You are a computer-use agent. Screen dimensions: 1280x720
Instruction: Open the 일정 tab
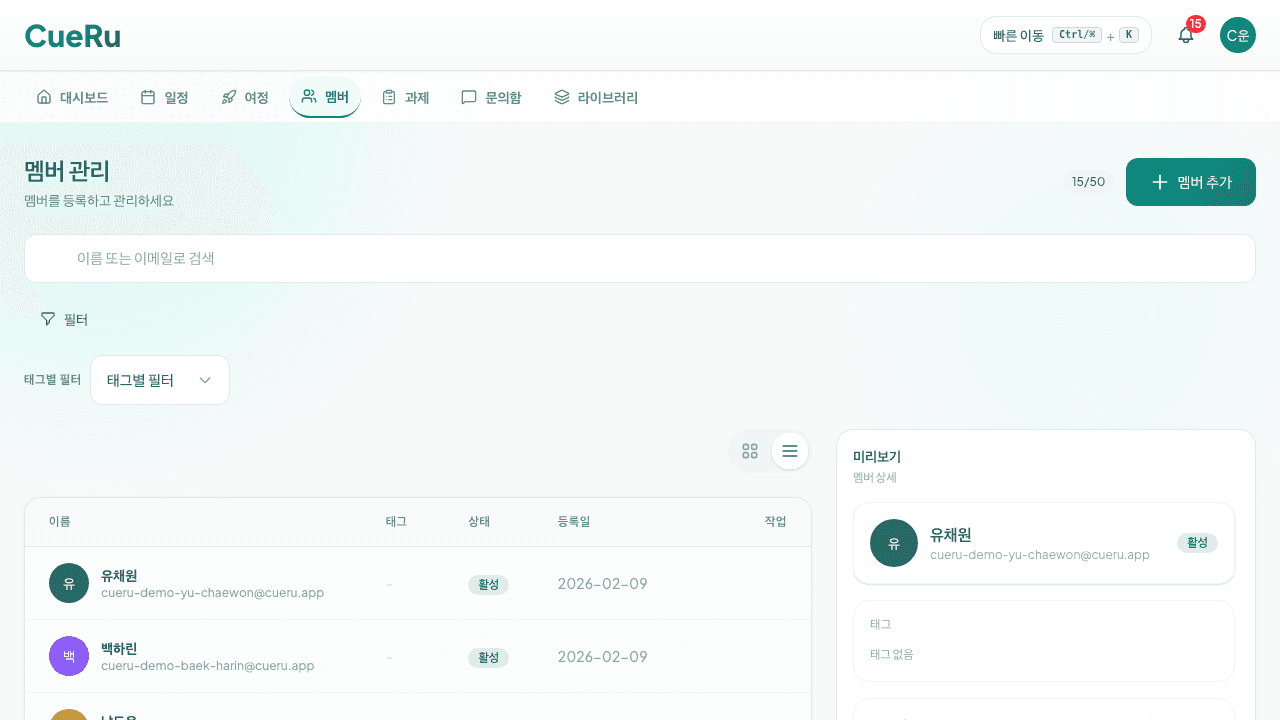[x=163, y=96]
